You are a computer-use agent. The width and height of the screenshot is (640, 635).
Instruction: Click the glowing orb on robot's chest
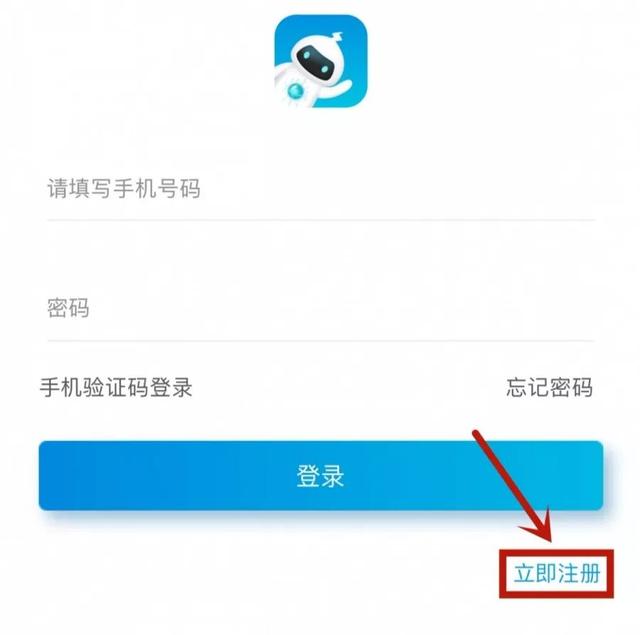(295, 90)
